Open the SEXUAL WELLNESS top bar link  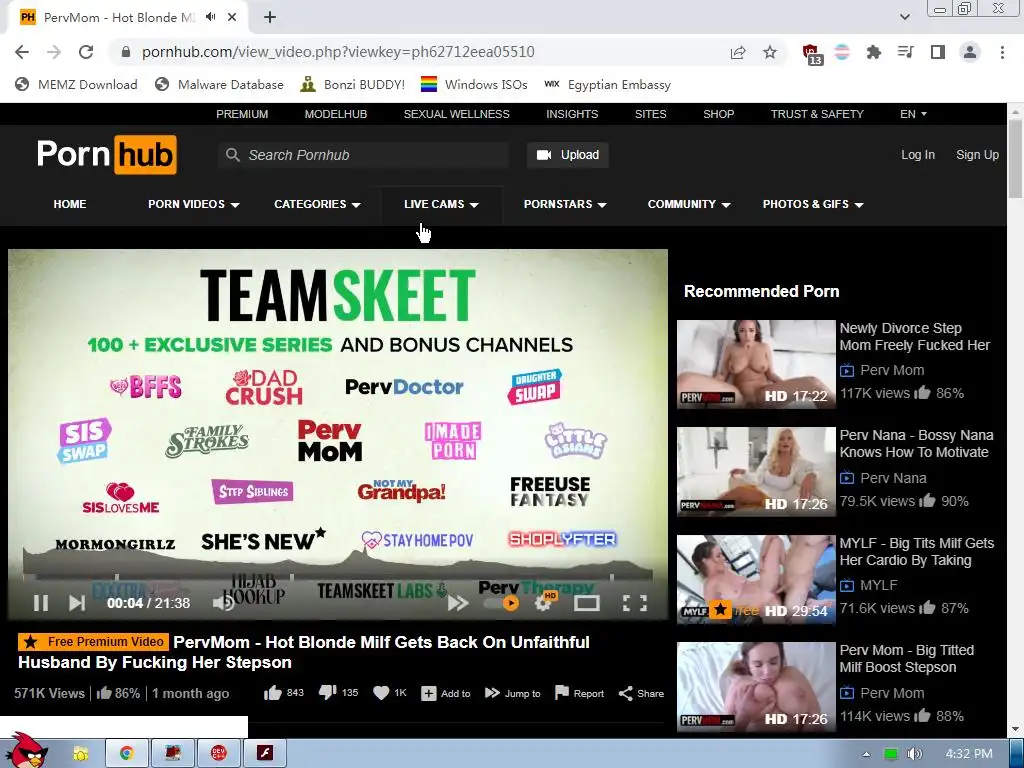click(x=456, y=114)
